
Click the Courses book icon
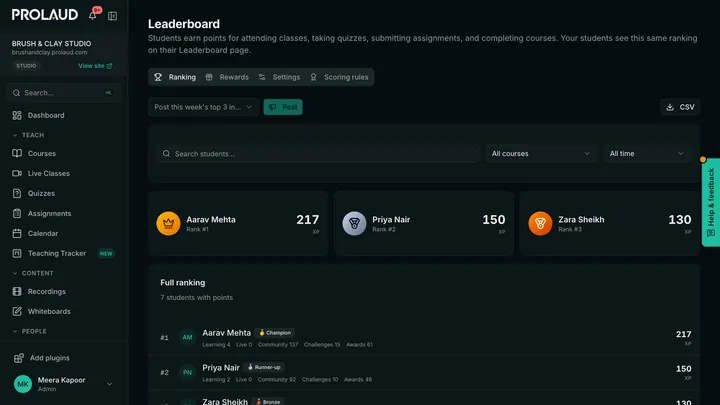pyautogui.click(x=17, y=153)
